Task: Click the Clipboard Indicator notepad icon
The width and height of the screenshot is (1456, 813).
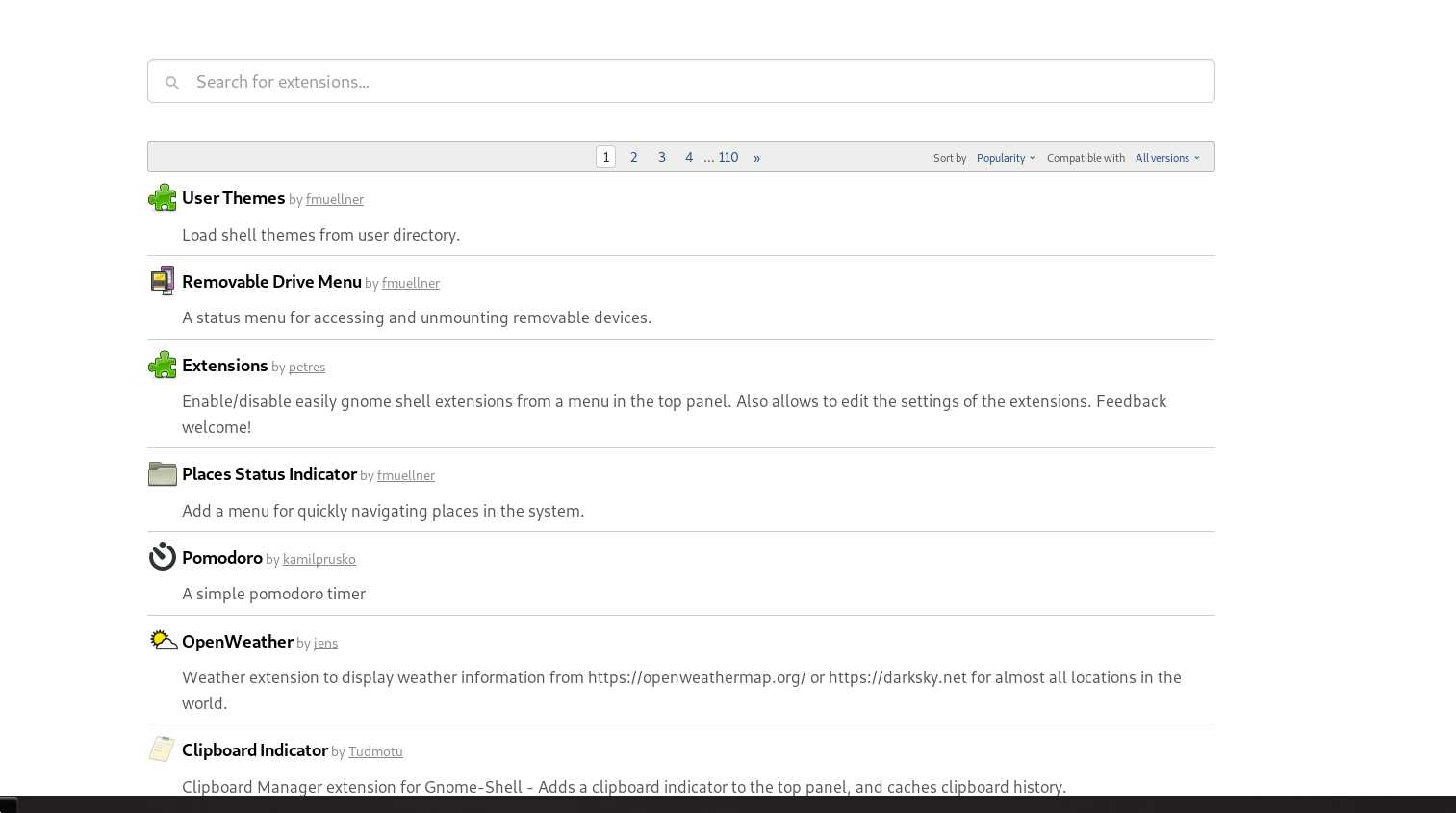Action: (163, 749)
